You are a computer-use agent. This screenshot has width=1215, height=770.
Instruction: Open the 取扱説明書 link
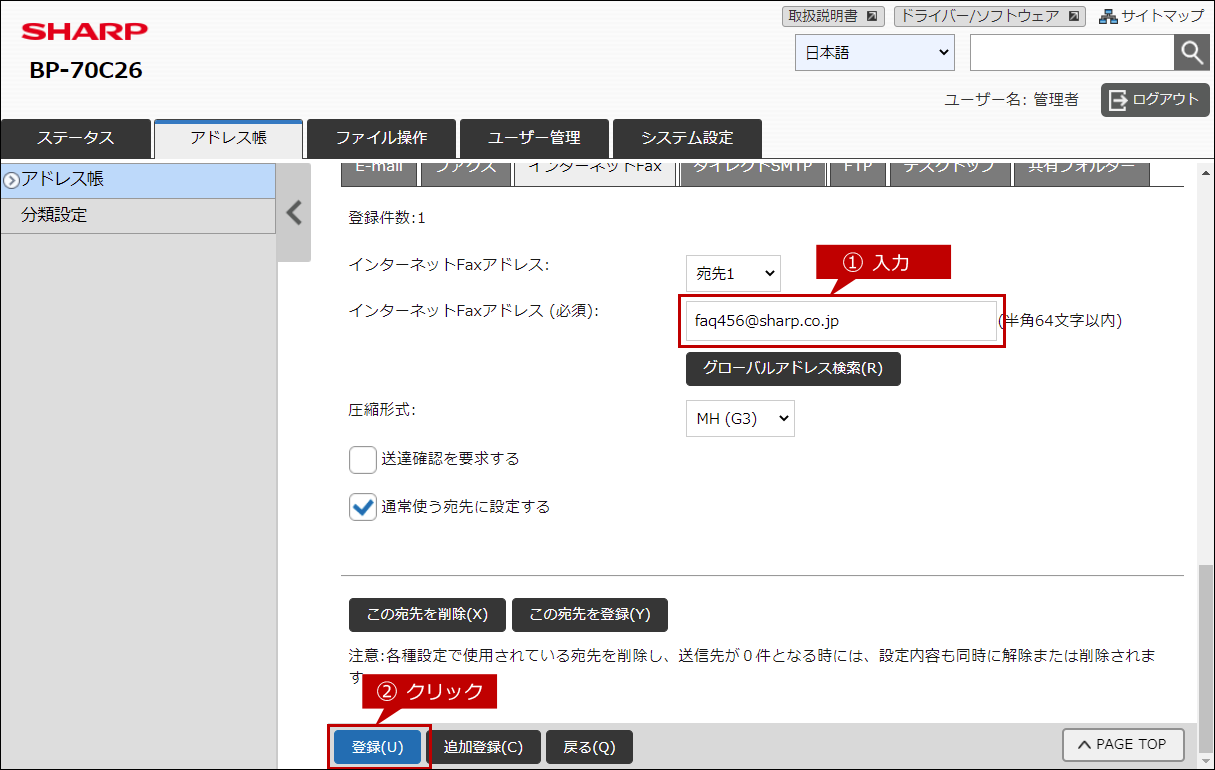click(833, 16)
